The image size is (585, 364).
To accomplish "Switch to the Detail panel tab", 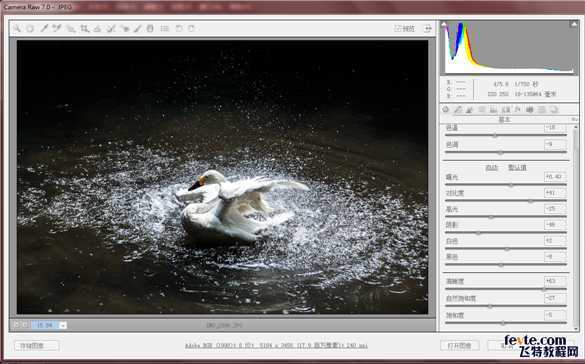I will point(470,110).
